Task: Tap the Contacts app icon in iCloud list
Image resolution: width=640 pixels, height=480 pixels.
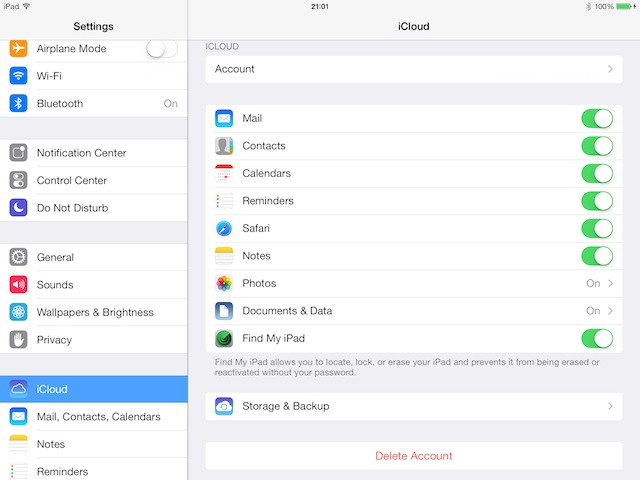Action: [x=224, y=146]
